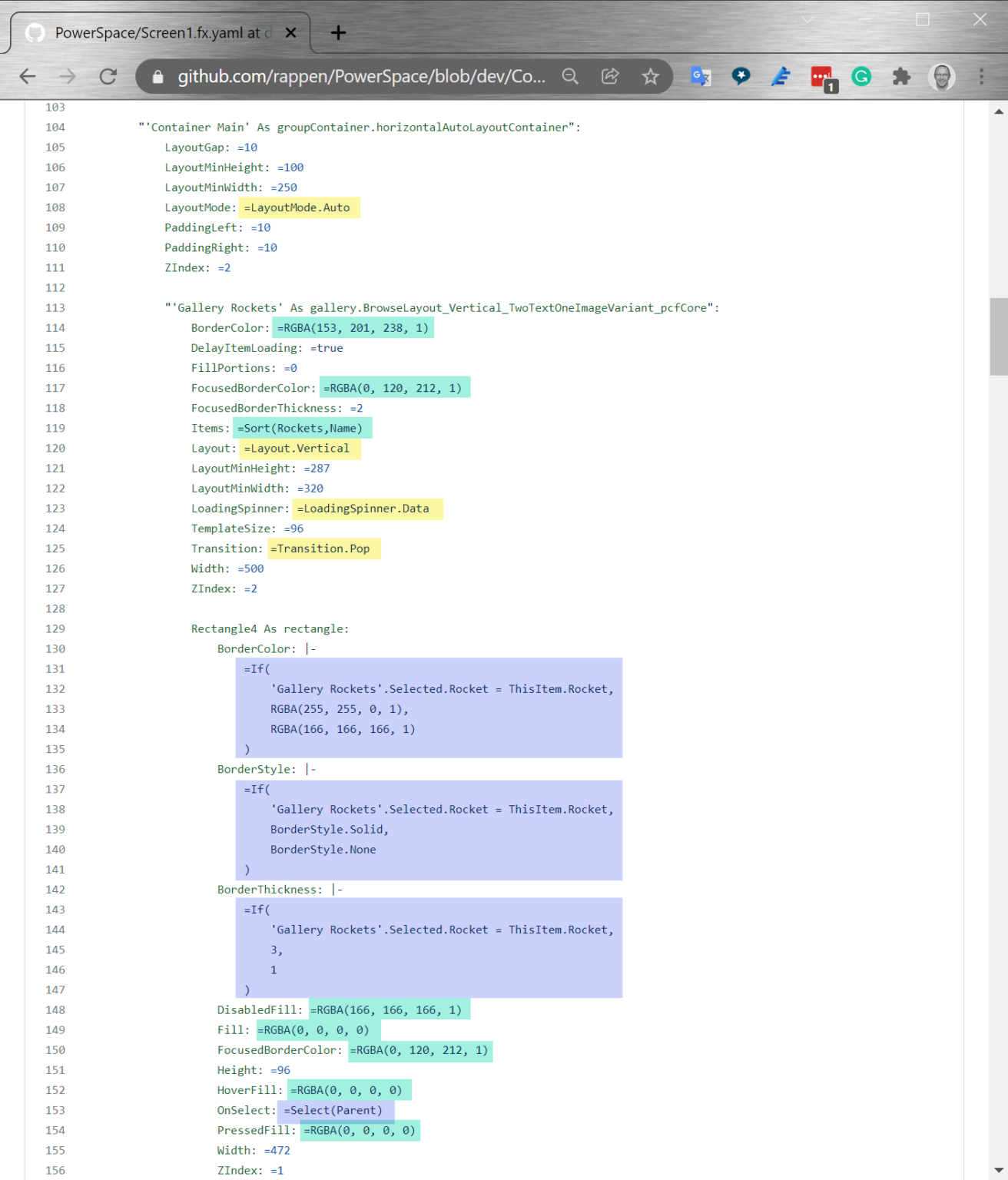Open the page zoom magnifier in address bar

click(x=570, y=76)
